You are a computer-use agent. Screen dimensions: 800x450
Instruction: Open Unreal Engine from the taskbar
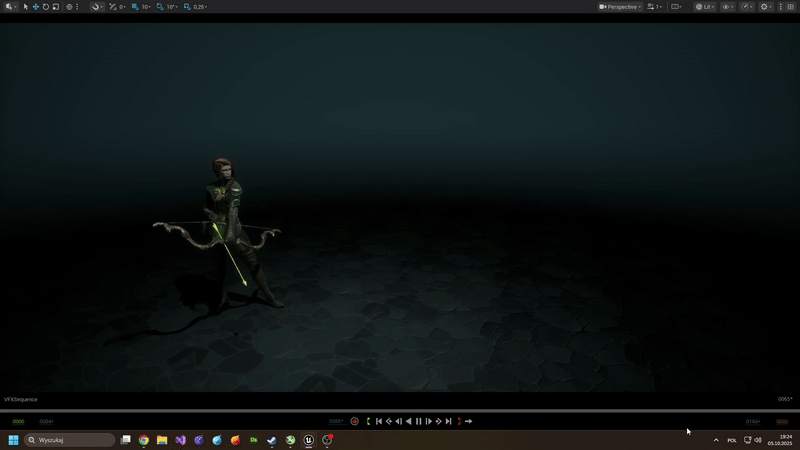(309, 440)
